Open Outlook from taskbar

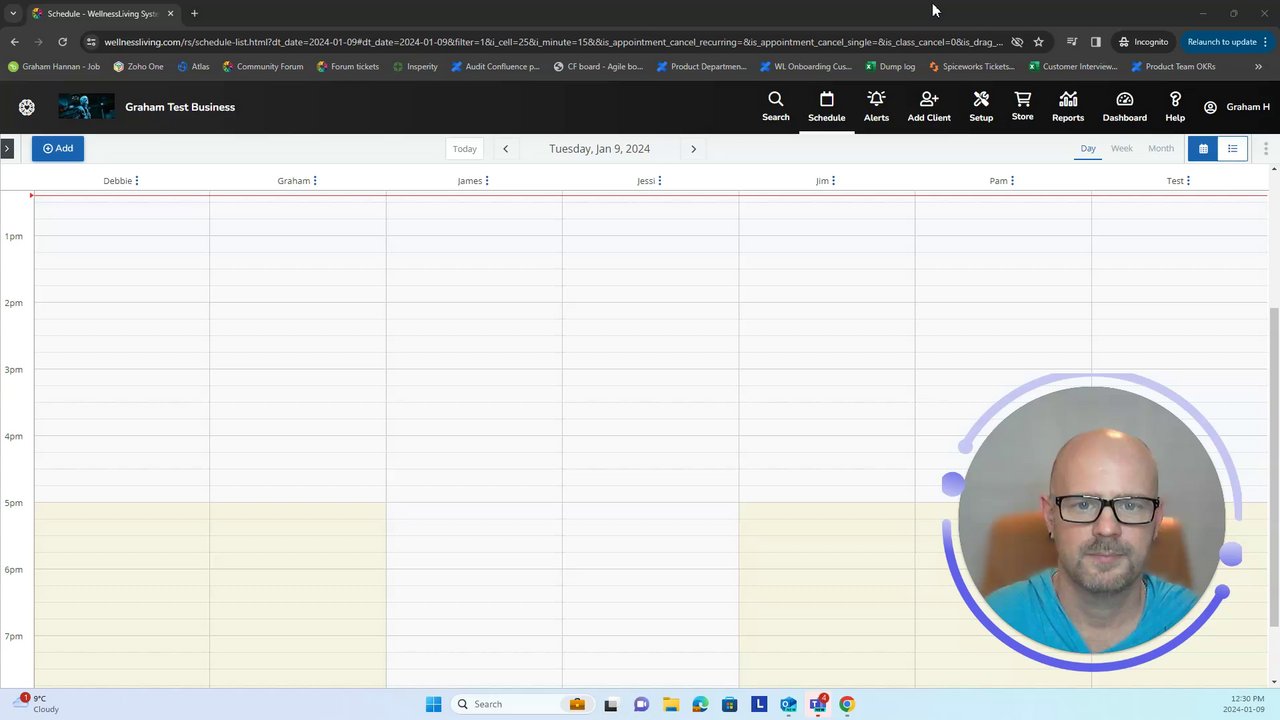[x=788, y=704]
